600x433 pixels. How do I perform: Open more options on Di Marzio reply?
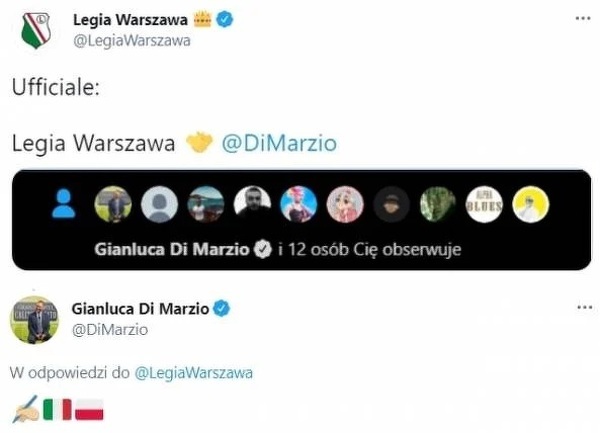tap(584, 307)
